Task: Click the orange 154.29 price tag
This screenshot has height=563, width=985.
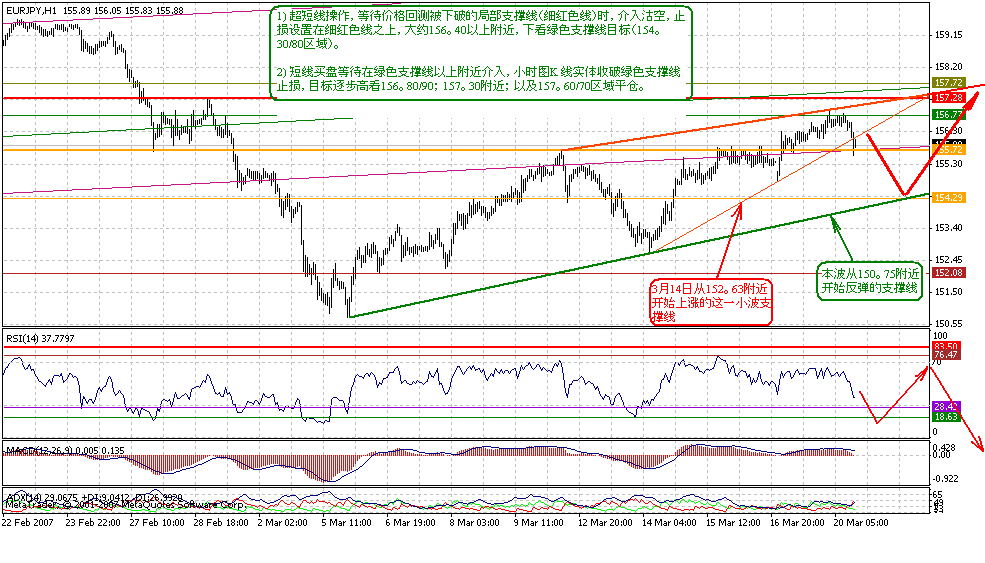Action: point(949,197)
